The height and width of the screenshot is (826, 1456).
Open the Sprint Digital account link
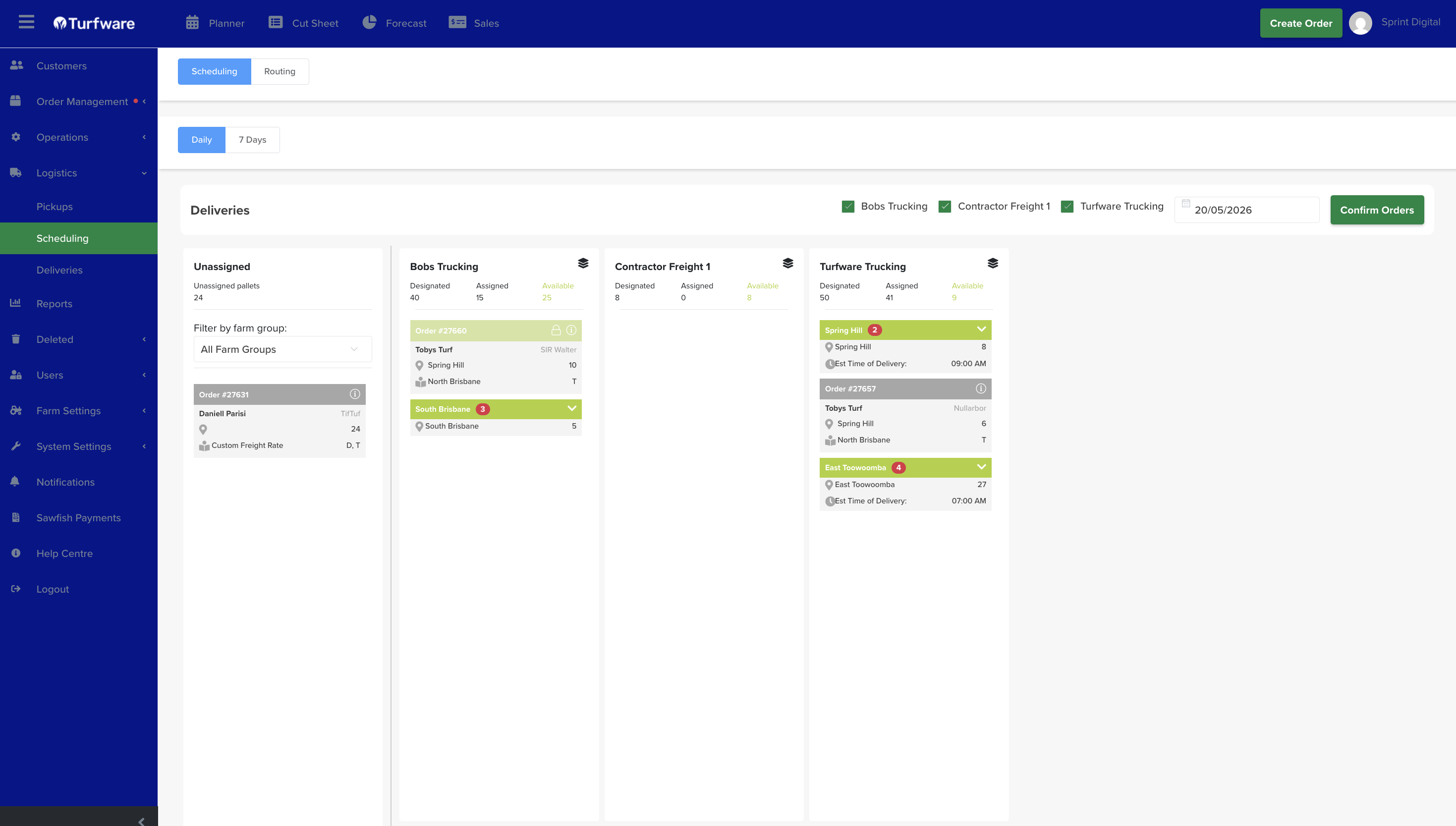[x=1410, y=22]
